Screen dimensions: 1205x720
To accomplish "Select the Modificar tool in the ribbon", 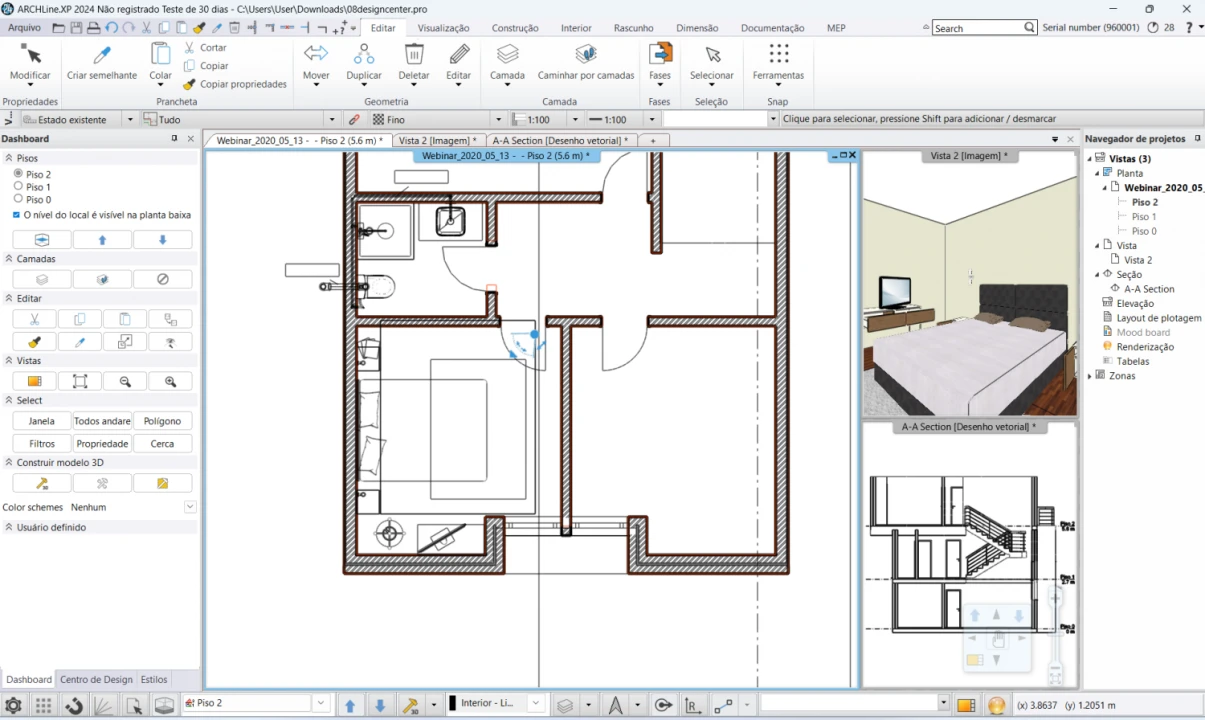I will [30, 55].
